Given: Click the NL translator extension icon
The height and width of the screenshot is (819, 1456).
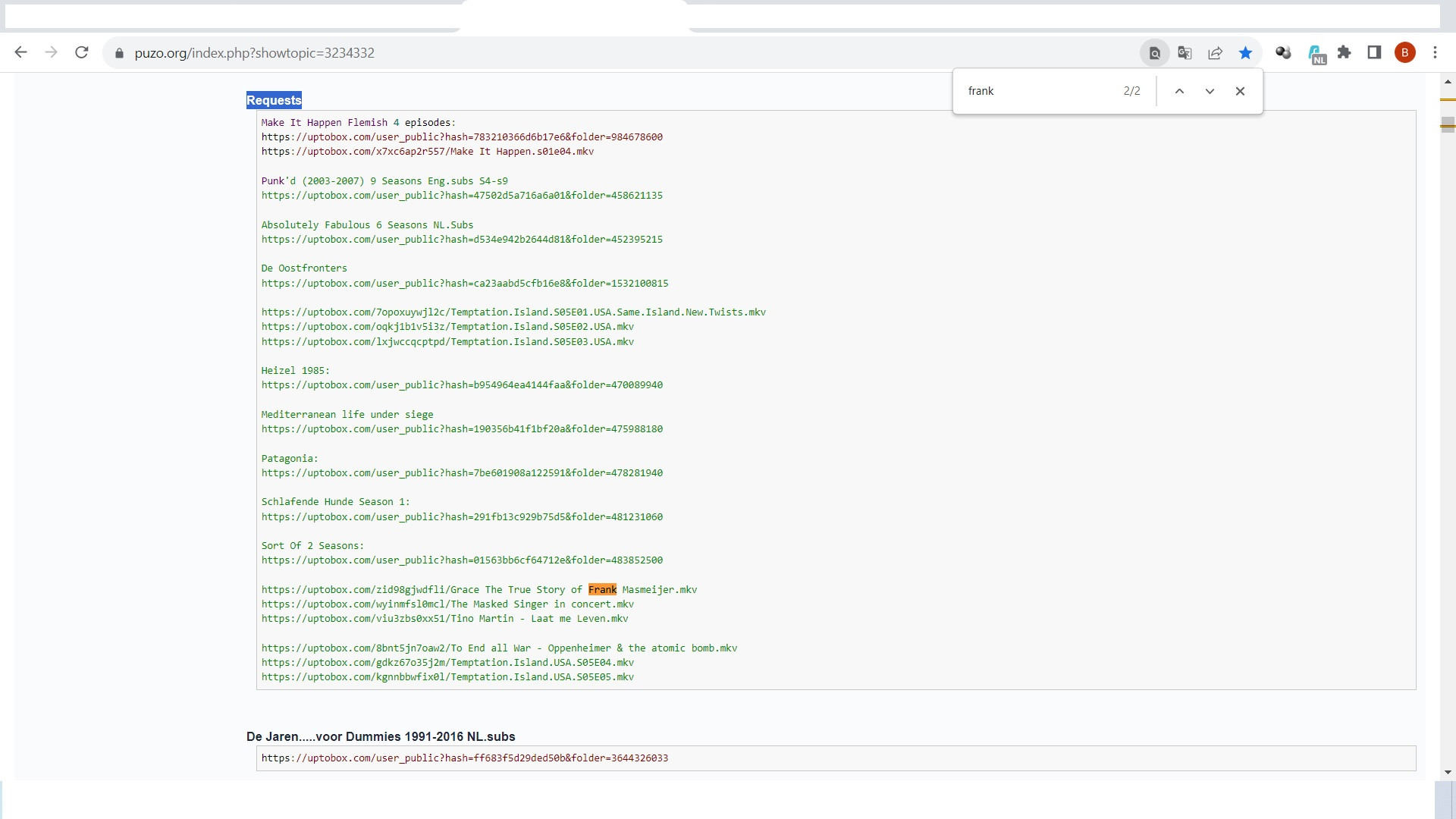Looking at the screenshot, I should (x=1316, y=54).
